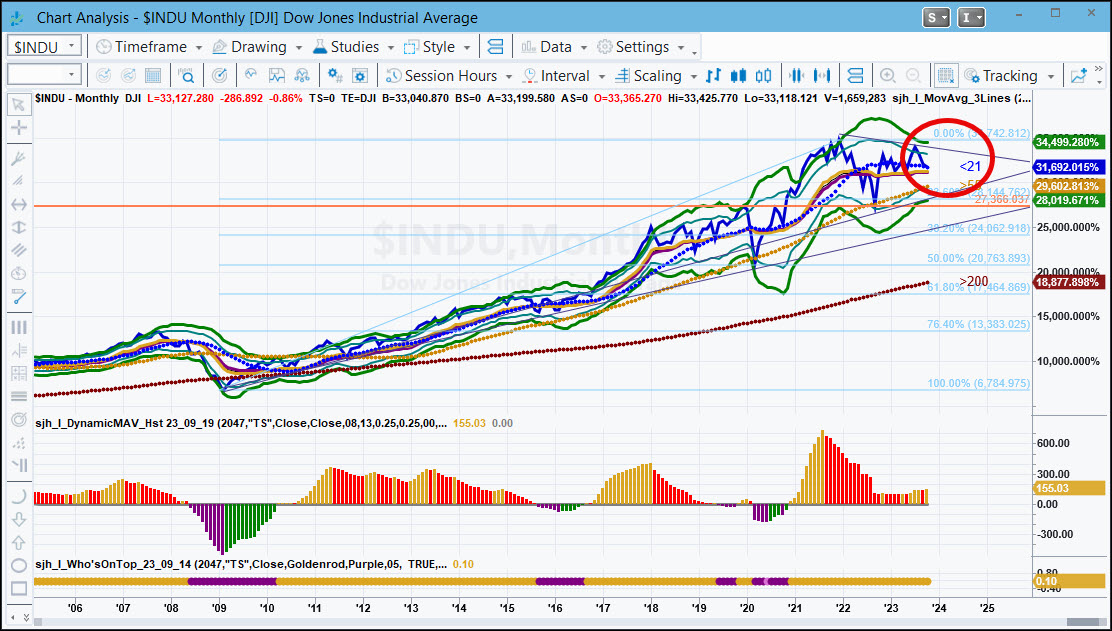Click the compress bar spacing icon
Viewport: 1112px width, 631px height.
(x=796, y=75)
